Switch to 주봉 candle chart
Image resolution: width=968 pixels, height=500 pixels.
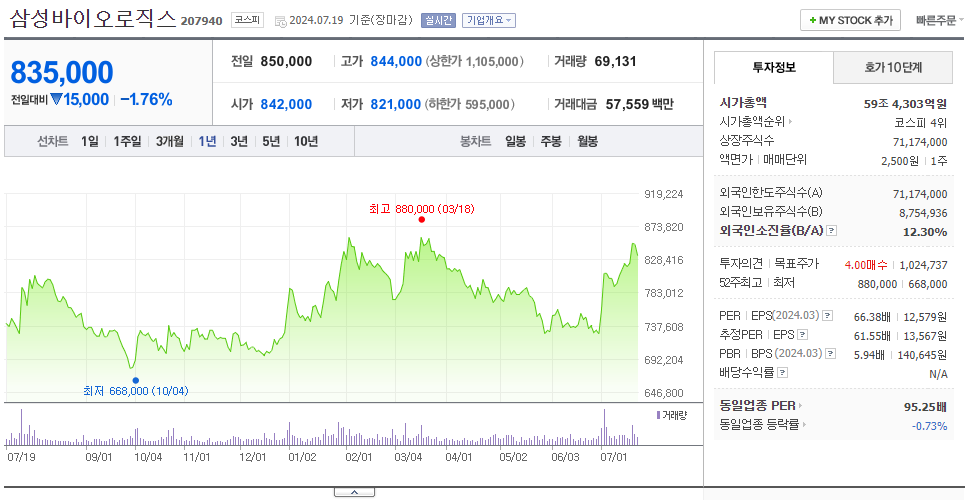551,141
